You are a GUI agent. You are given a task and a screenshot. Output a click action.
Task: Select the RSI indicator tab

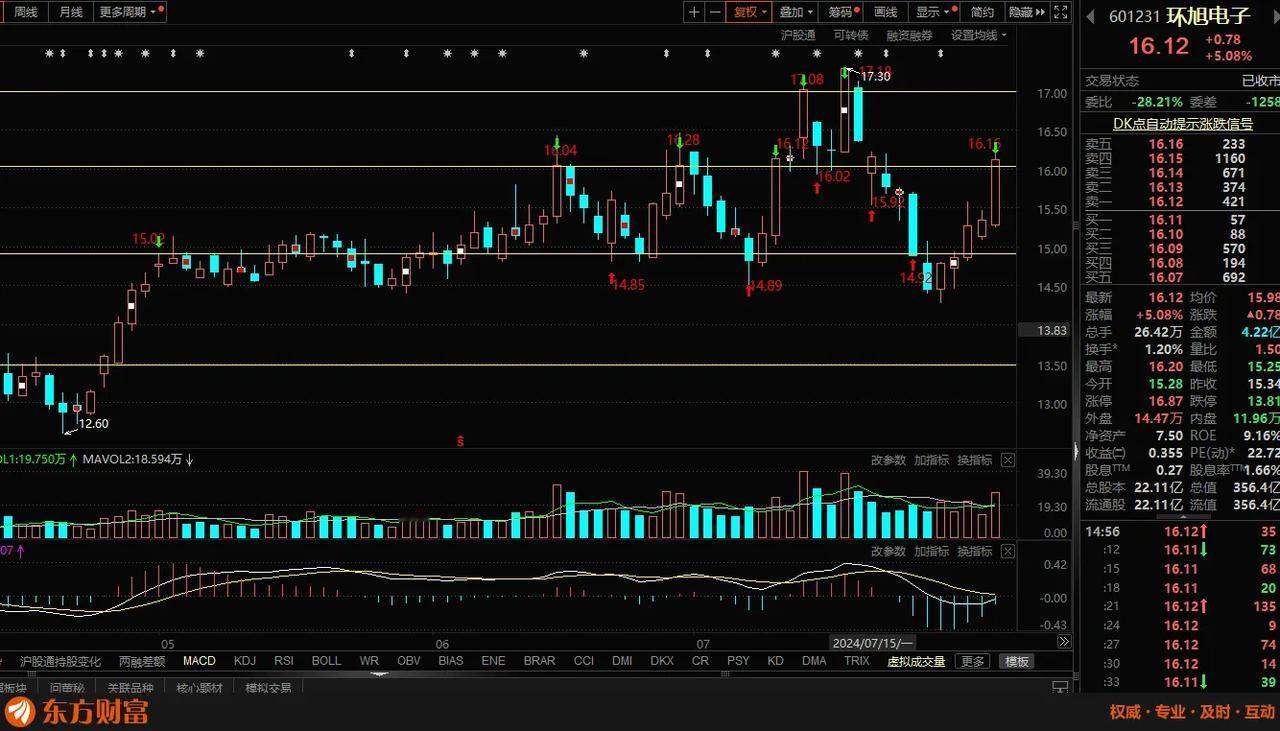tap(284, 661)
